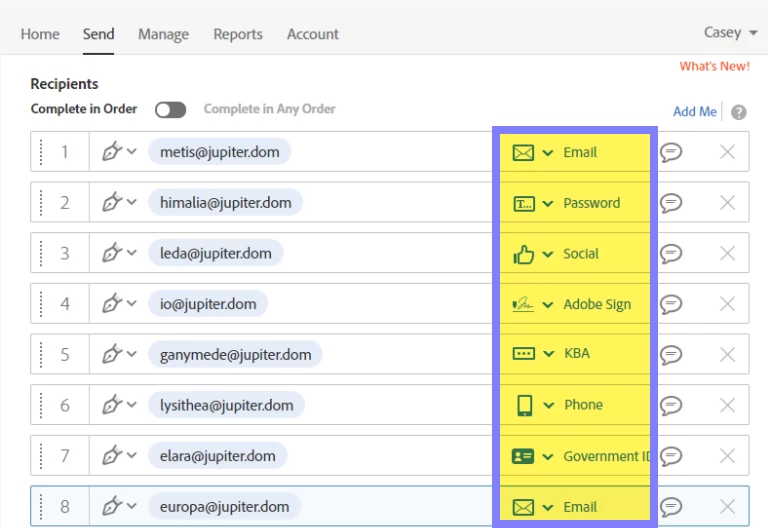The image size is (768, 528).
Task: Open private message for ganymede@jupiter.dom
Action: pyautogui.click(x=671, y=355)
